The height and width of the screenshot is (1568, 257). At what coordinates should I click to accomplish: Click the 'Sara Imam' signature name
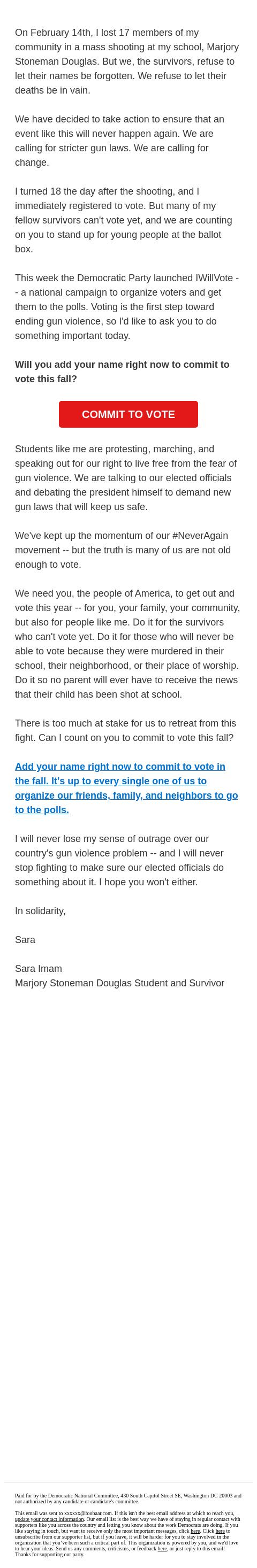[x=39, y=968]
